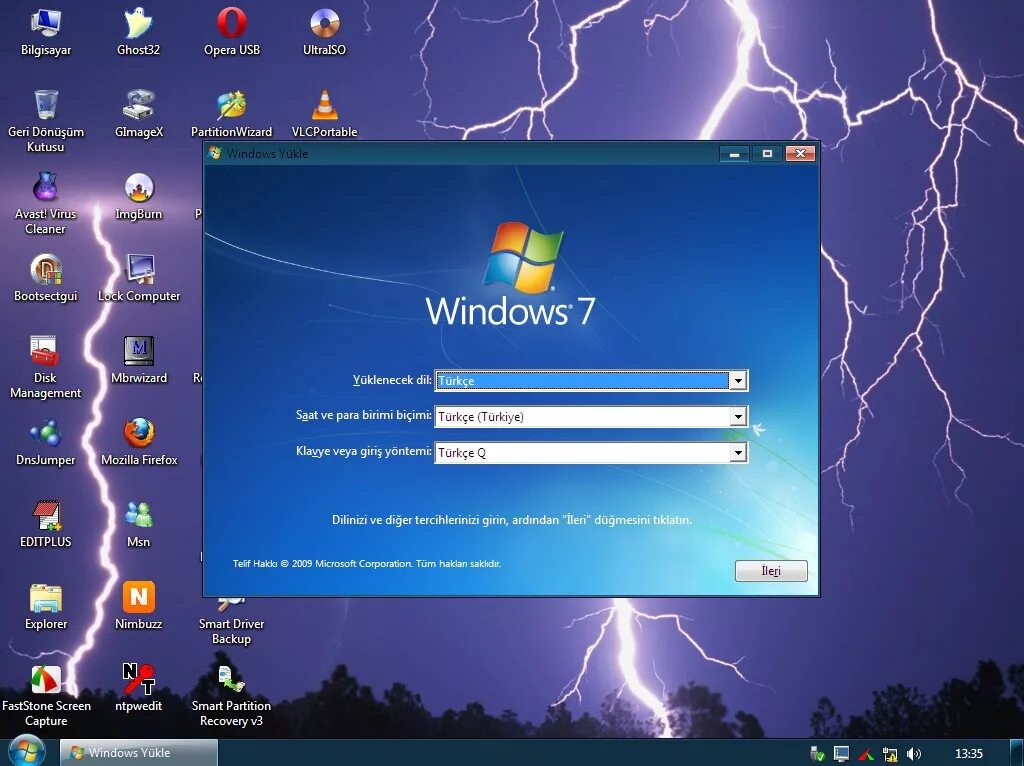
Task: Open the network warning tray icon
Action: click(889, 754)
